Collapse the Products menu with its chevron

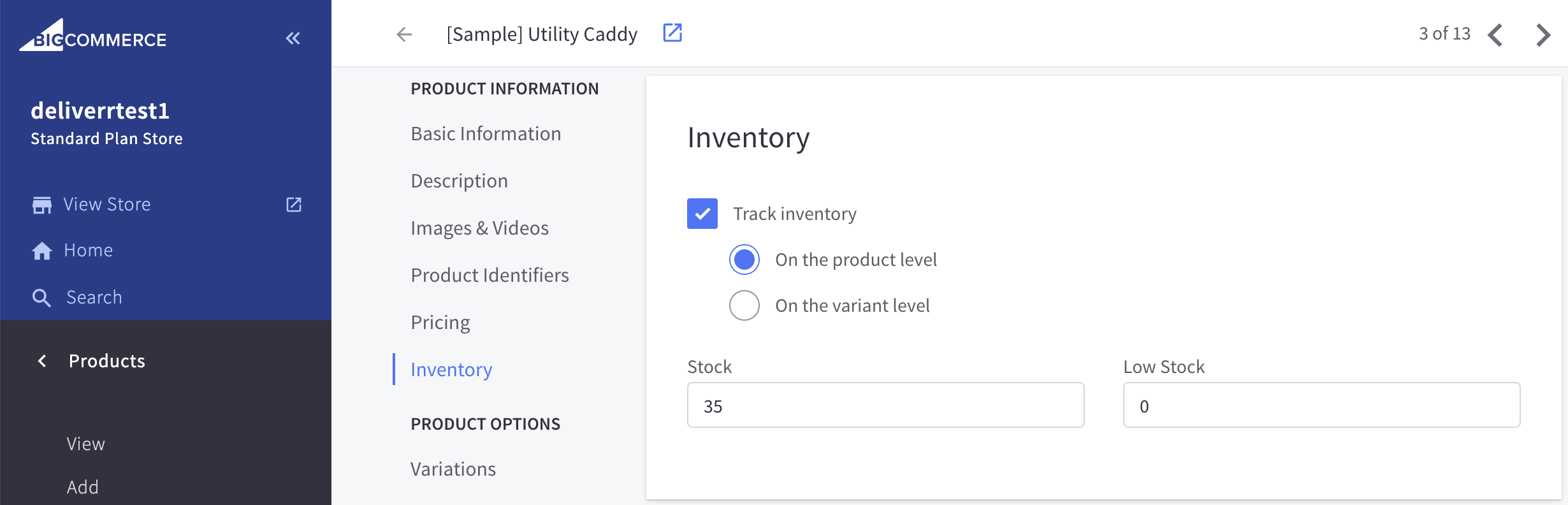click(x=42, y=361)
